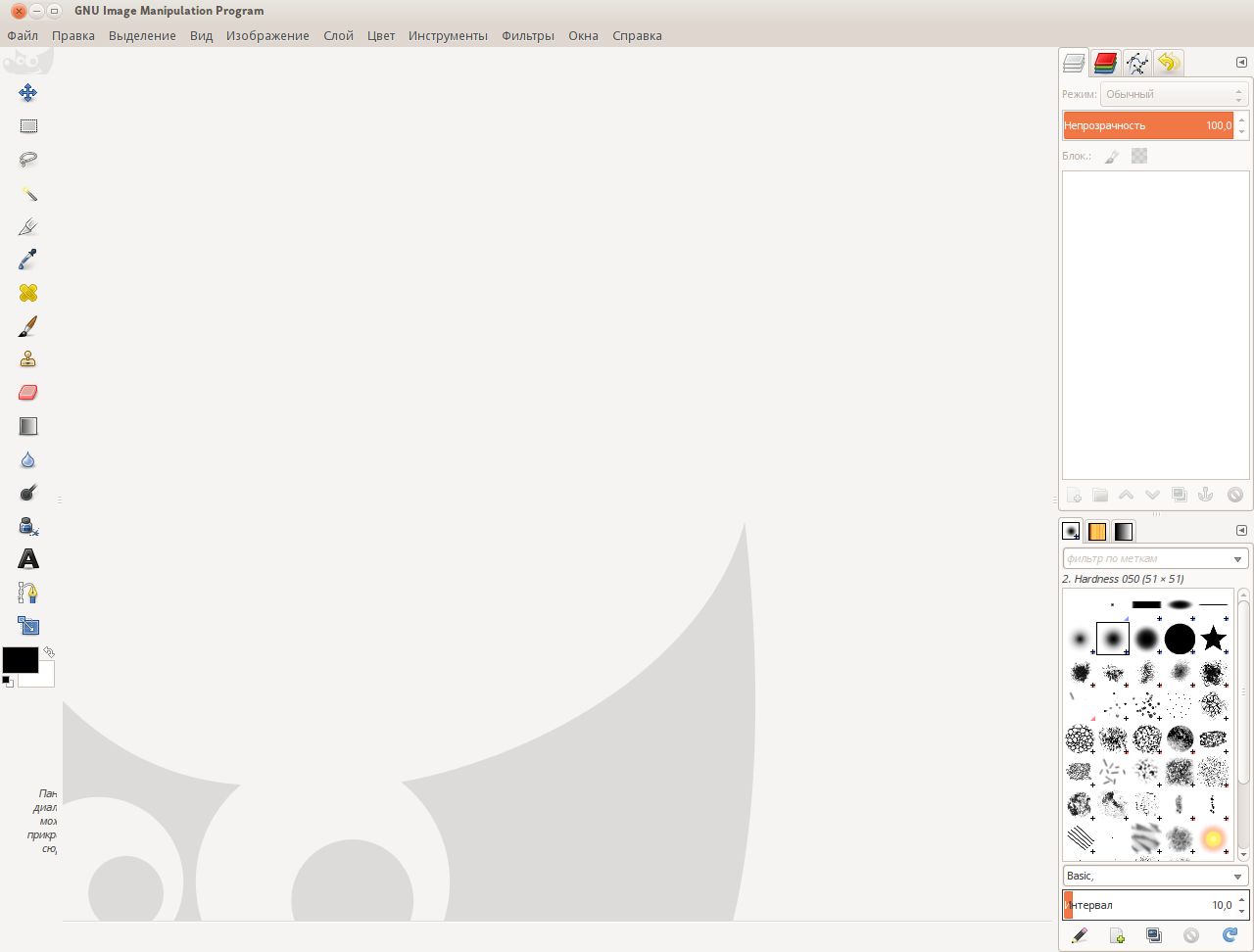
Task: Swap foreground and background colors
Action: tap(48, 651)
